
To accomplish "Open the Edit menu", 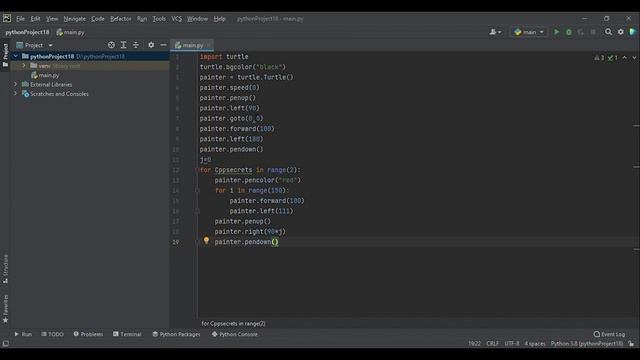I will pyautogui.click(x=36, y=19).
